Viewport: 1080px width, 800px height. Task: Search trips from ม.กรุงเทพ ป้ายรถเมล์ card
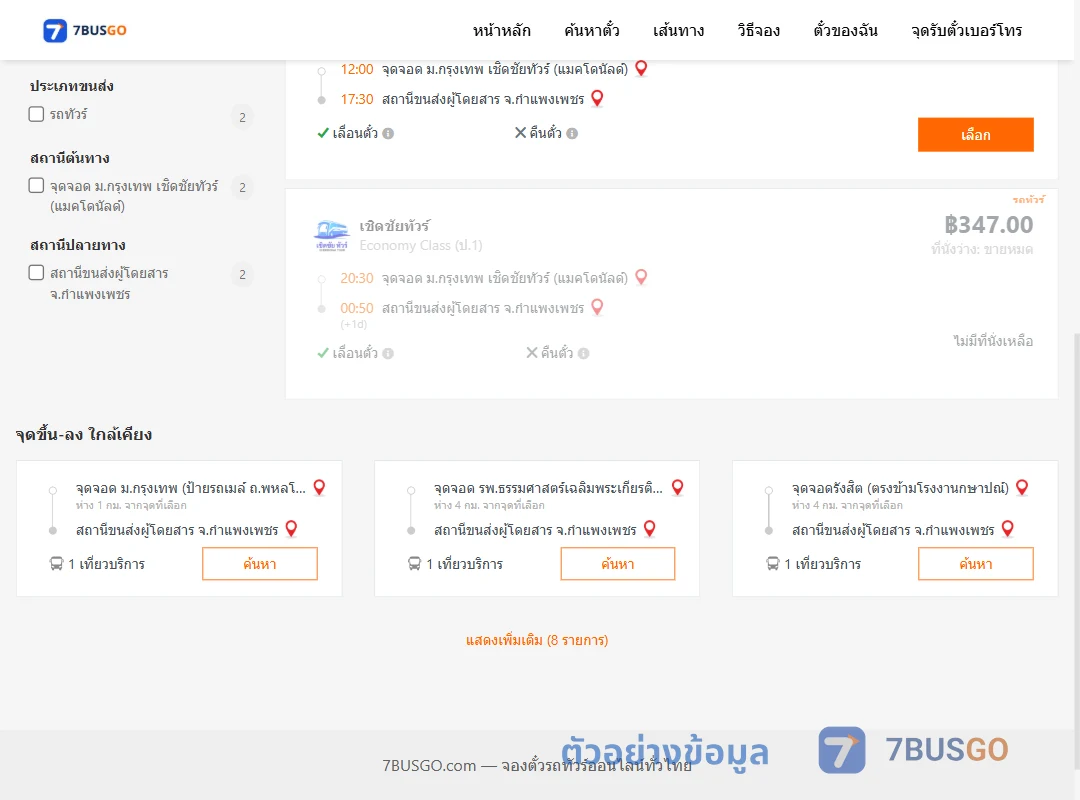click(260, 564)
